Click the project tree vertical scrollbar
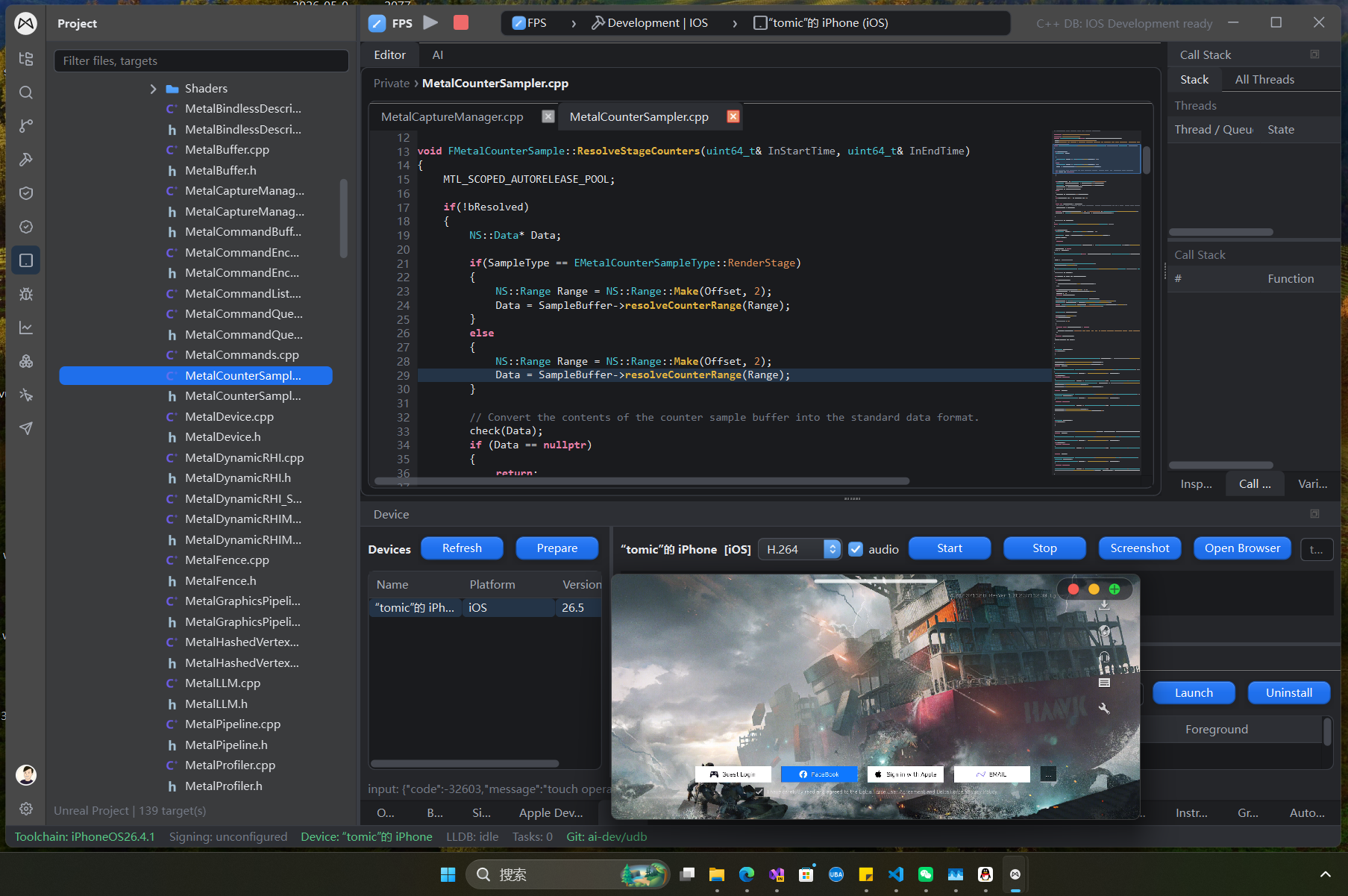Screen dimensions: 1348x896 click(344, 219)
